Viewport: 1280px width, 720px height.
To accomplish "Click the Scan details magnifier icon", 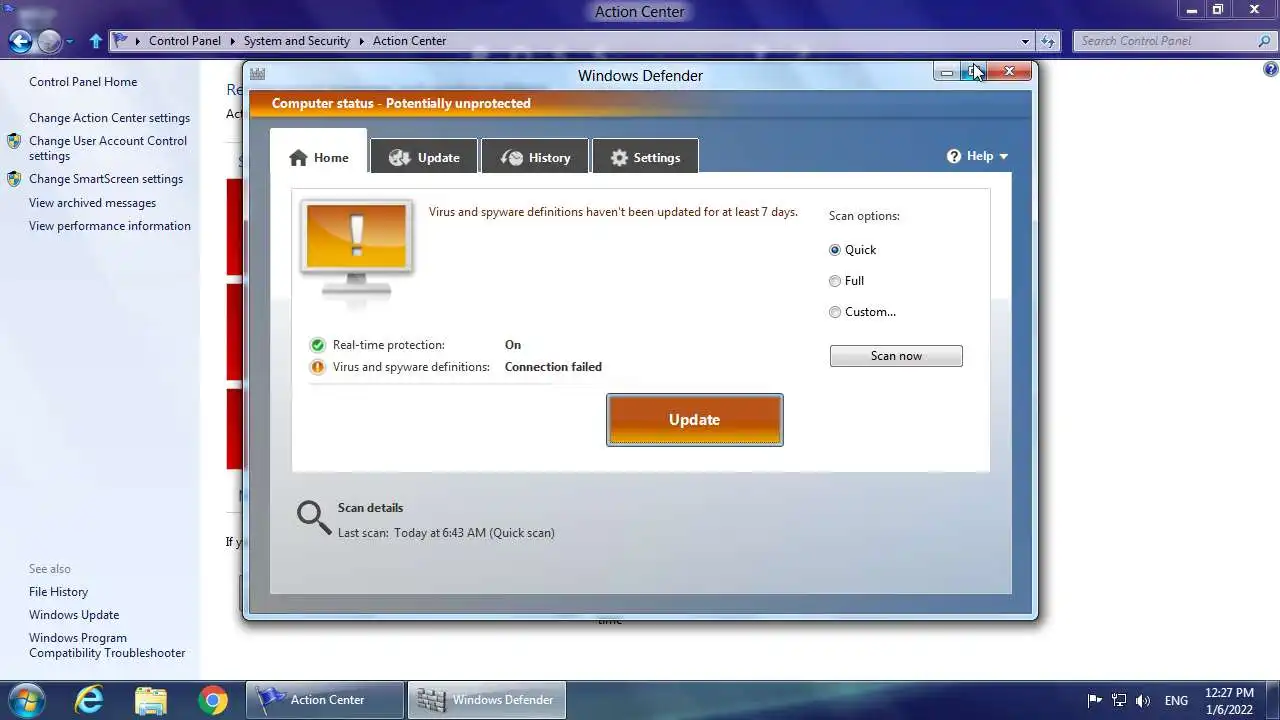I will [313, 517].
